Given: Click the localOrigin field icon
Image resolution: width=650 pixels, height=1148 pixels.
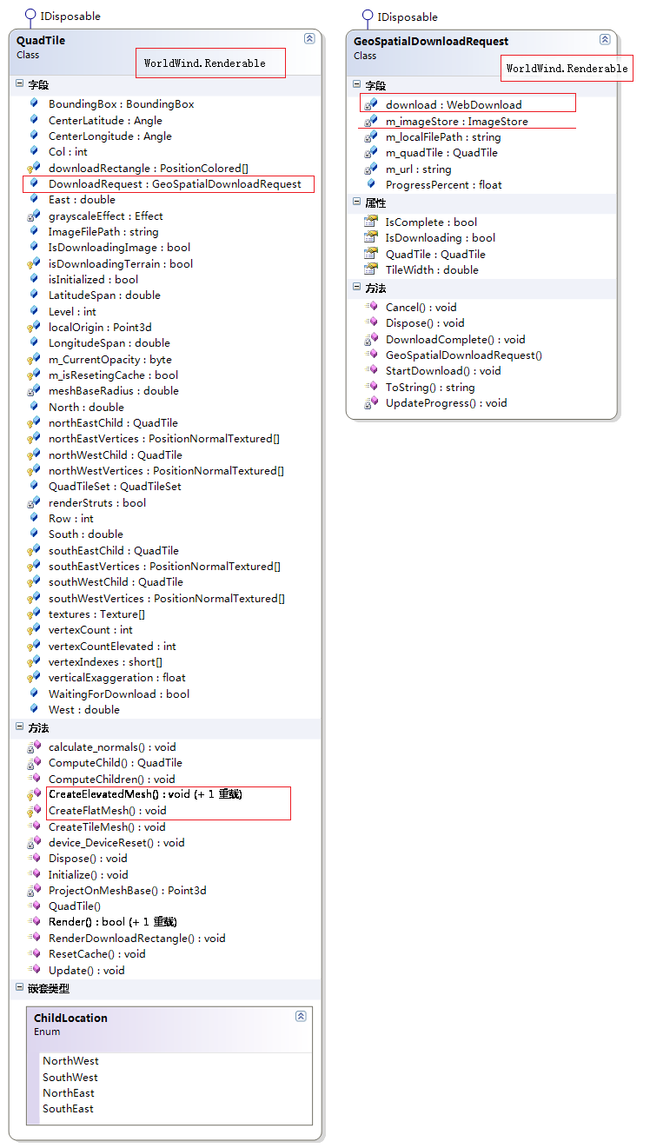Looking at the screenshot, I should pyautogui.click(x=34, y=327).
